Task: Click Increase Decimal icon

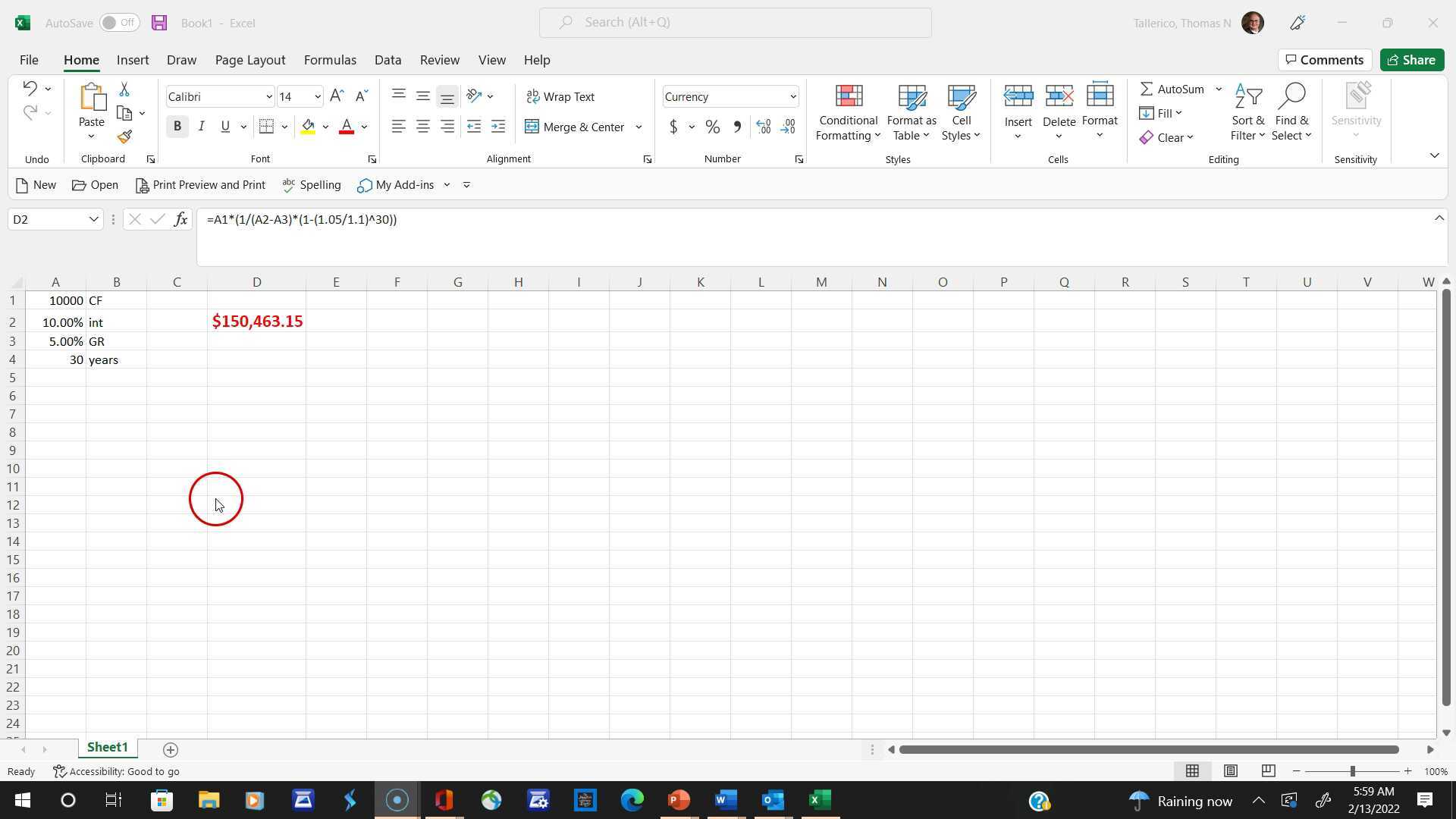Action: tap(763, 127)
